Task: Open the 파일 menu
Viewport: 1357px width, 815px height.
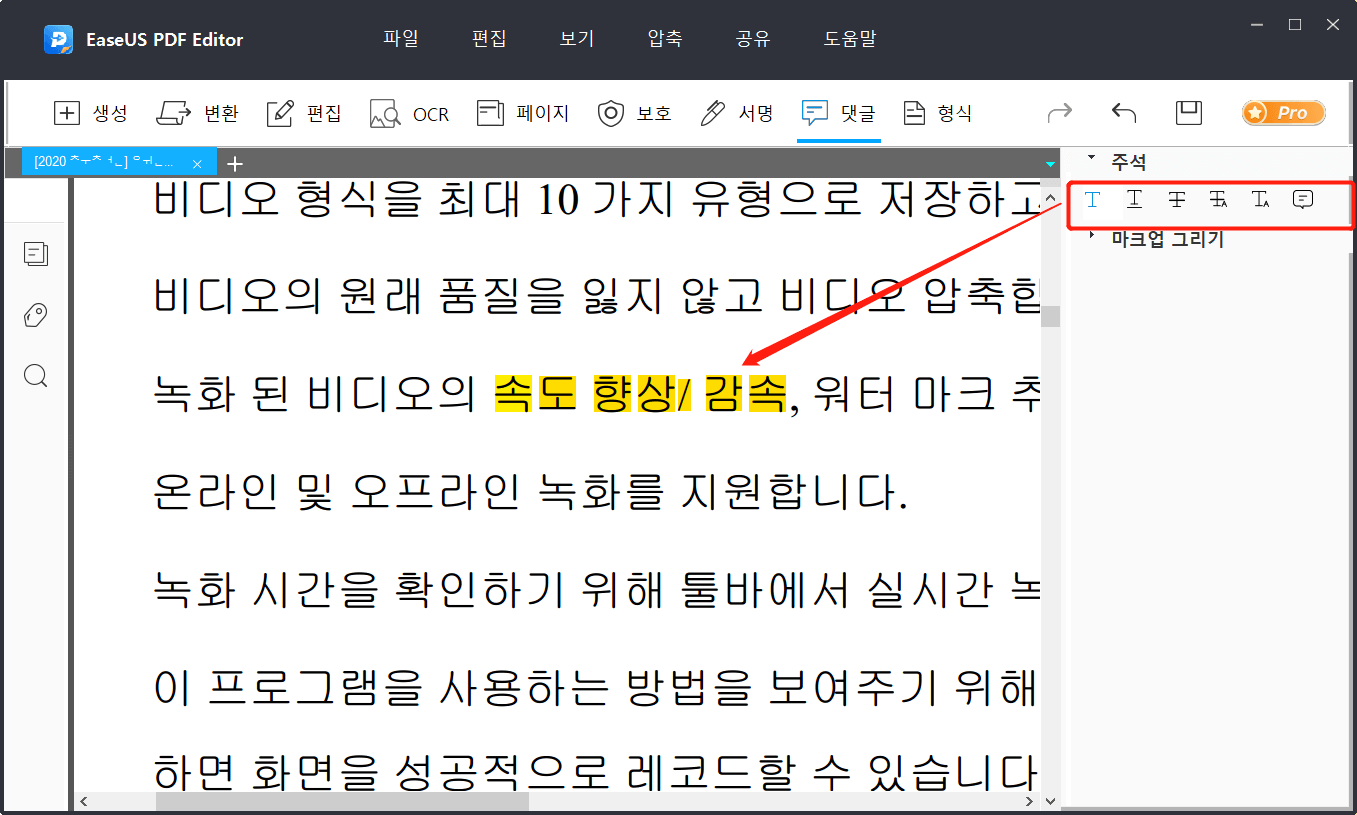Action: point(400,39)
